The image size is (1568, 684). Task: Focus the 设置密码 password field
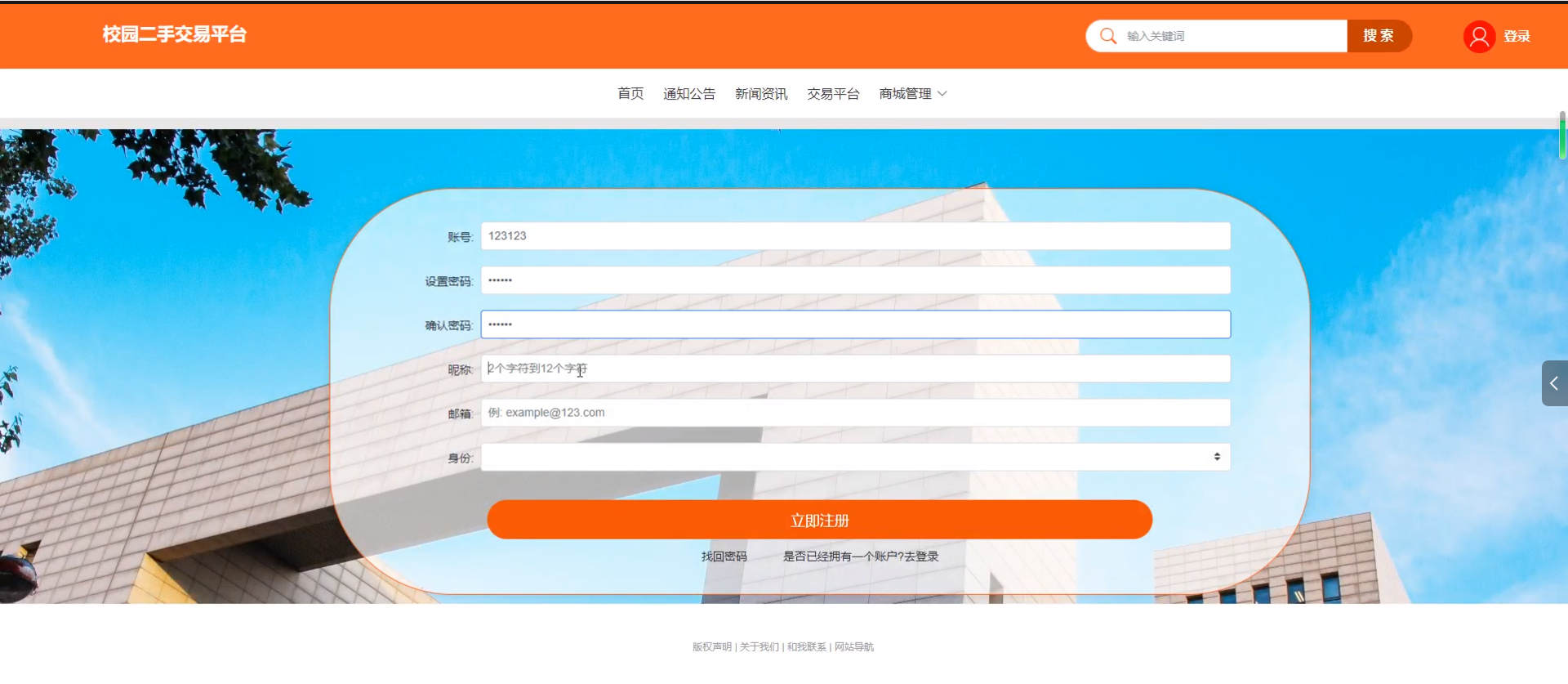[855, 280]
